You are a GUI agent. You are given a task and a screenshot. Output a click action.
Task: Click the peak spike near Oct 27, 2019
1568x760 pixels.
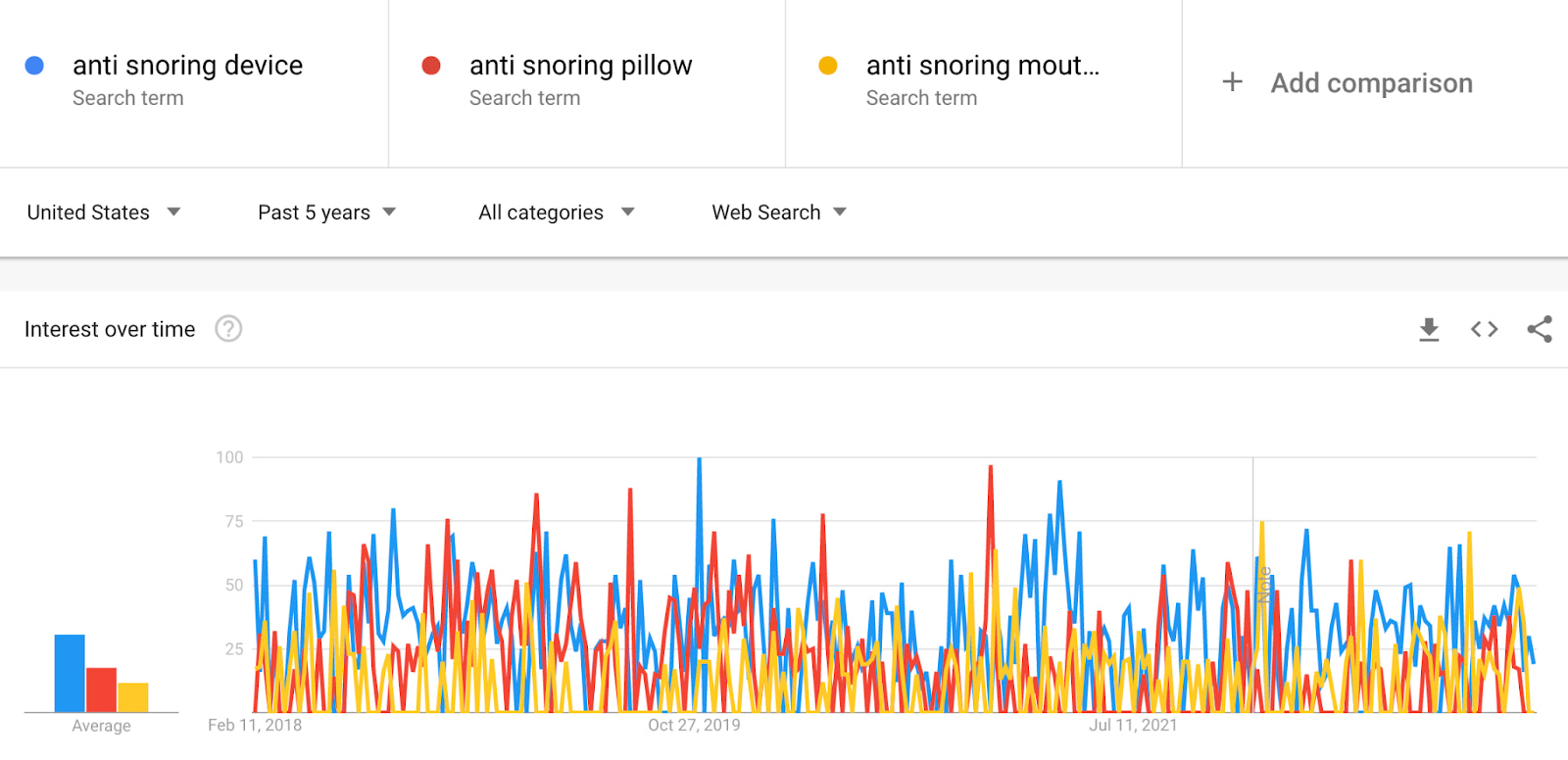(699, 457)
